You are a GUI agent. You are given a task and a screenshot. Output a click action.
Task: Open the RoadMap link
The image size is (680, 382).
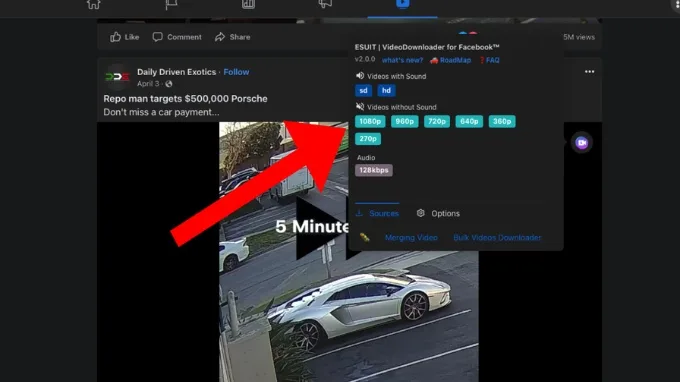[450, 60]
